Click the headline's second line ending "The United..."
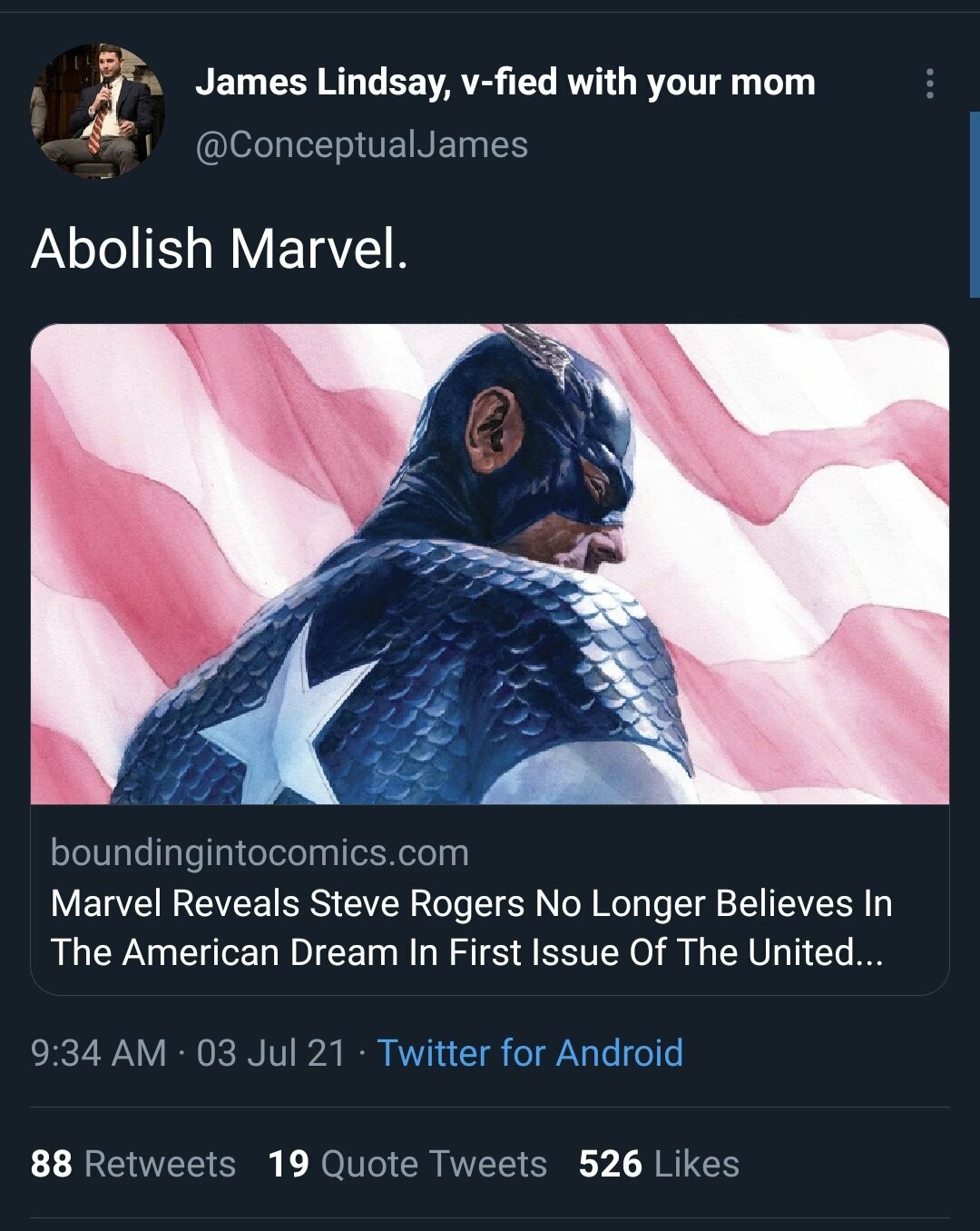Image resolution: width=980 pixels, height=1231 pixels. 466,952
